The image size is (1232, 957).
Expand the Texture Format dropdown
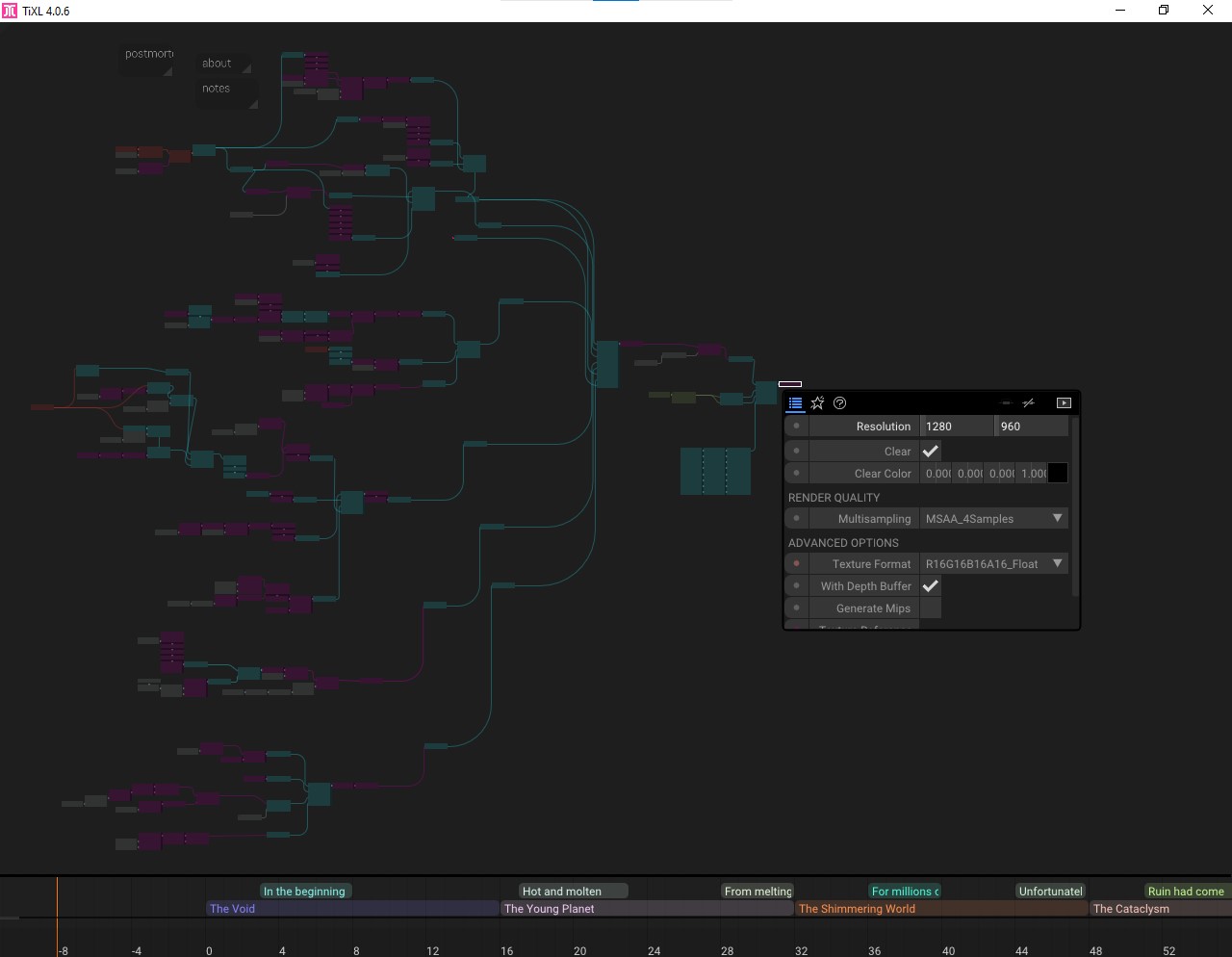pyautogui.click(x=993, y=564)
